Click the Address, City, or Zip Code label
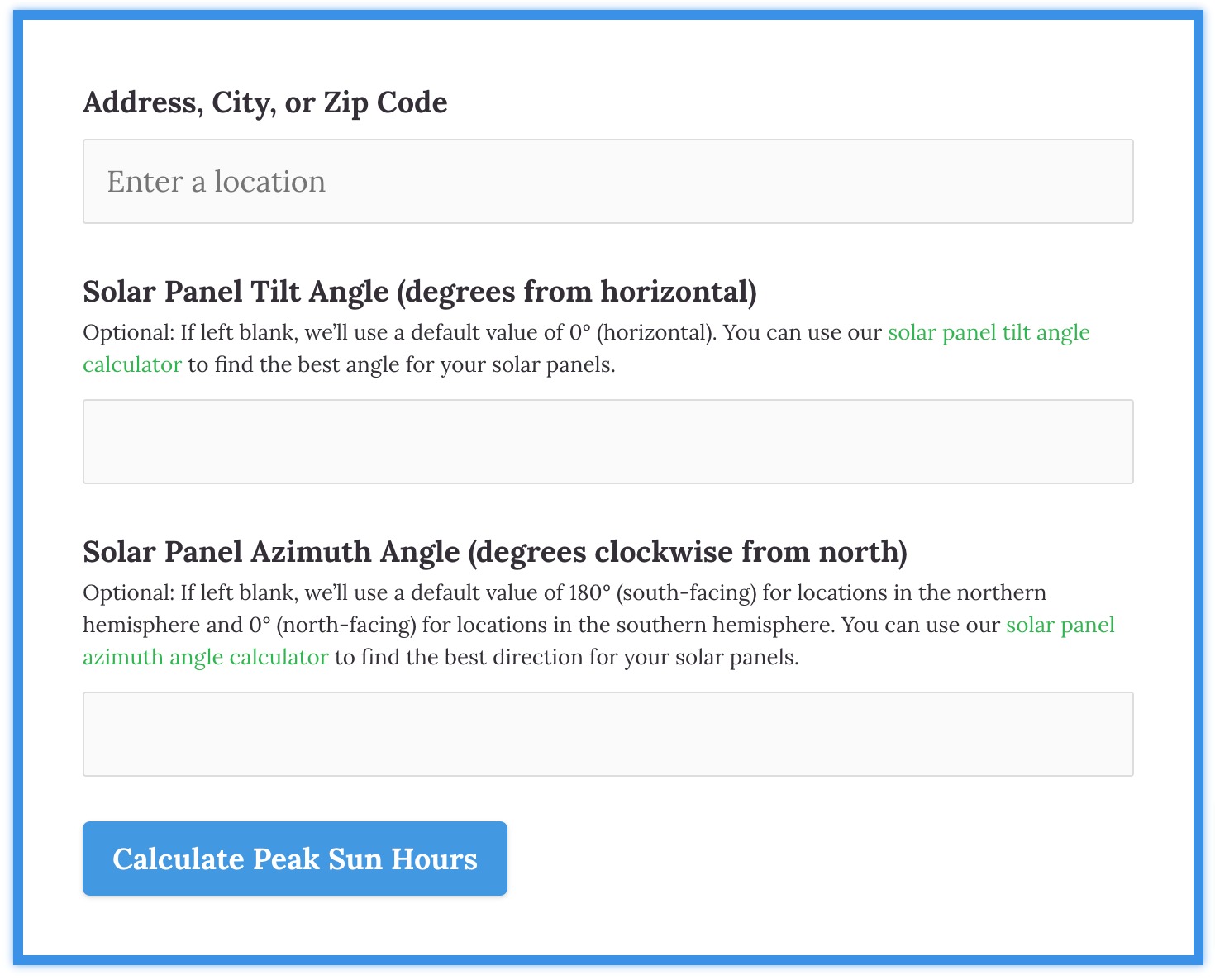 point(265,102)
